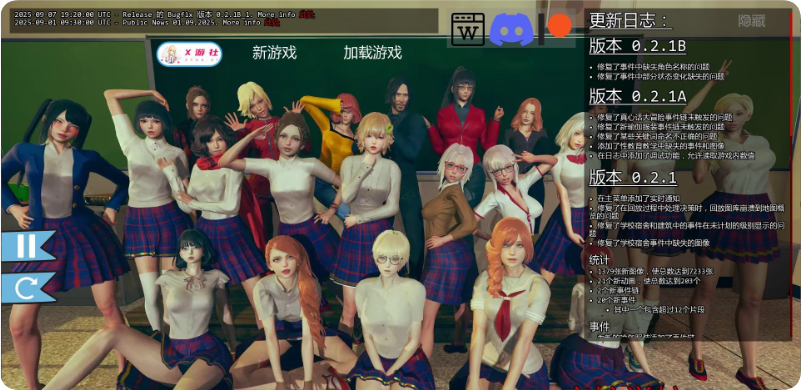Viewport: 801px width, 390px height.
Task: Select the 事件 events heading
Action: pos(599,326)
